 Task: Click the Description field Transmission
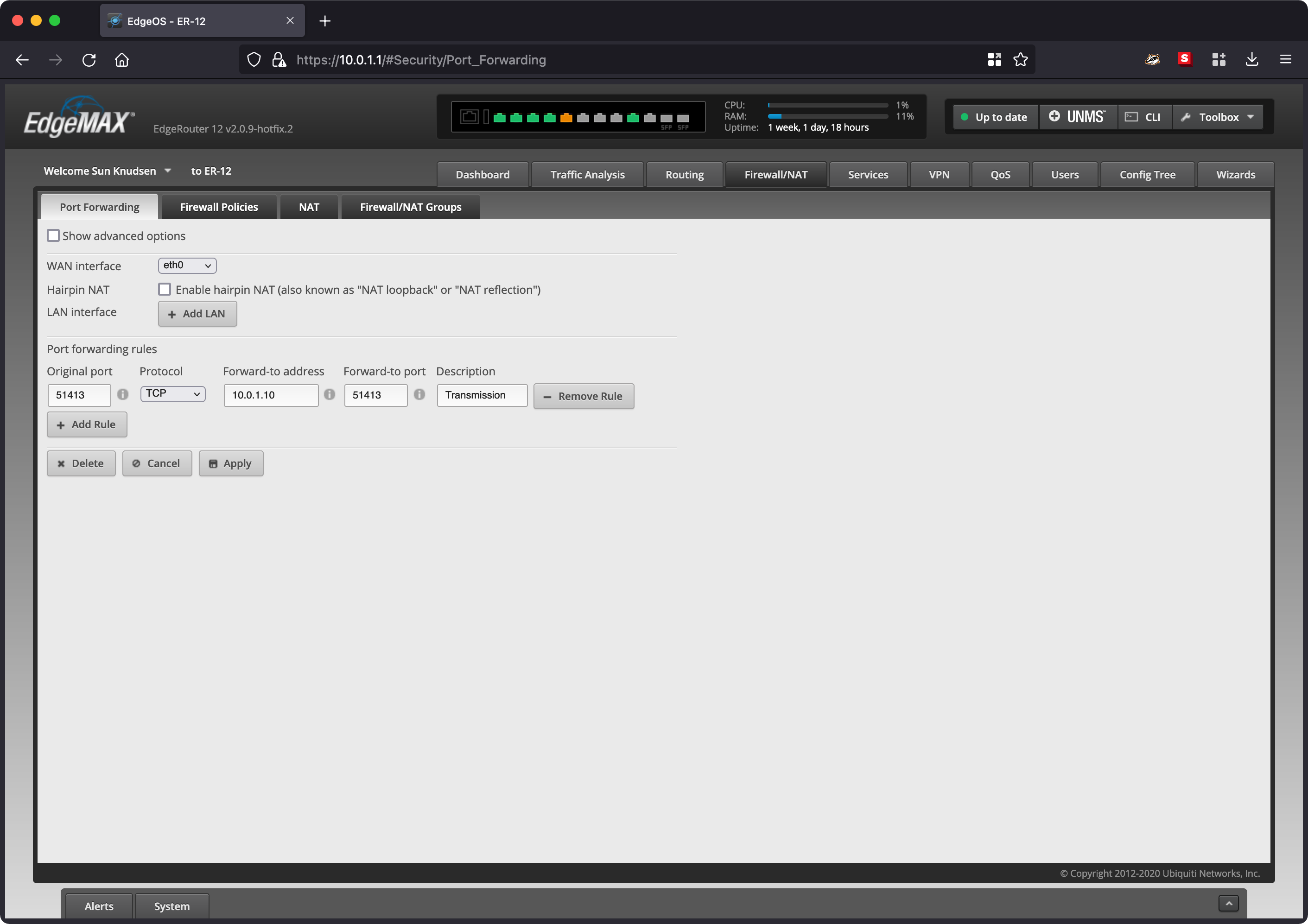[x=482, y=395]
